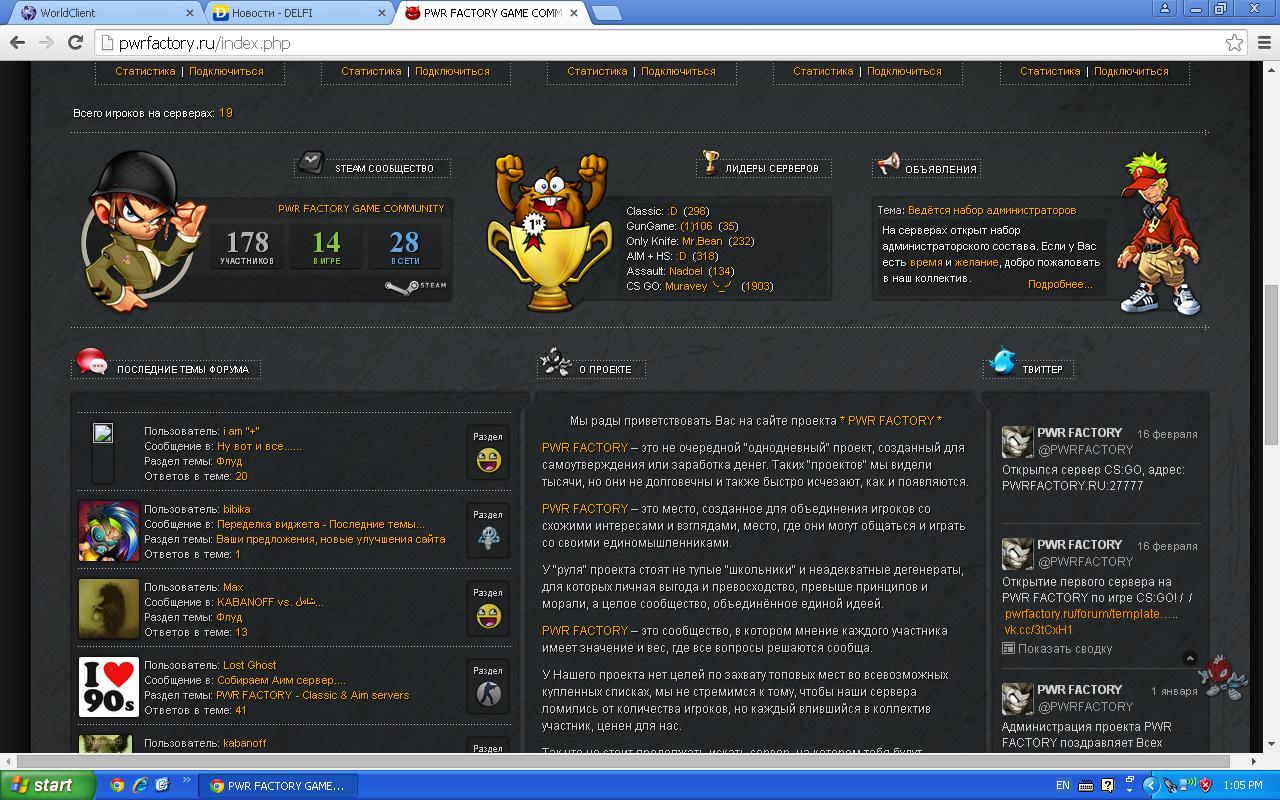
Task: Open the first Статистика server link
Action: coord(146,71)
